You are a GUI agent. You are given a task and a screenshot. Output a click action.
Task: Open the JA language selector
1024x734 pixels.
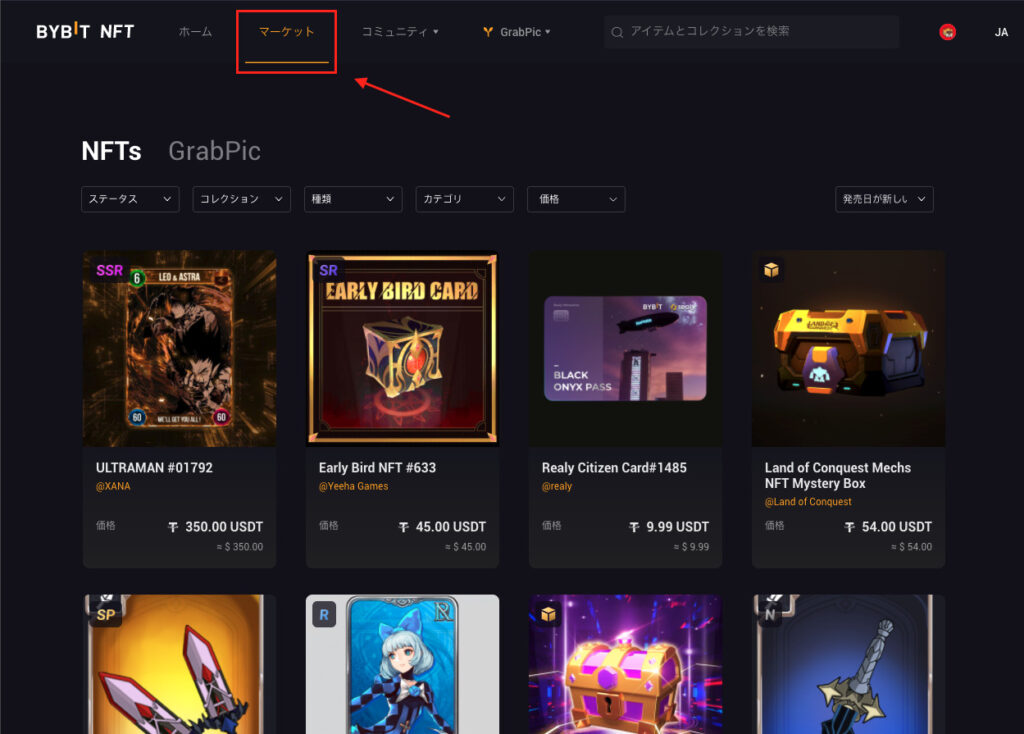1001,32
